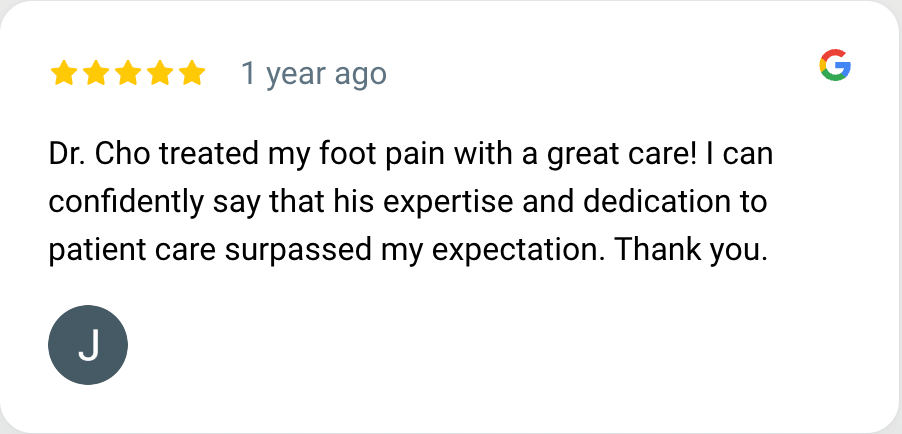Click the word "treated" in the first line

click(x=214, y=157)
